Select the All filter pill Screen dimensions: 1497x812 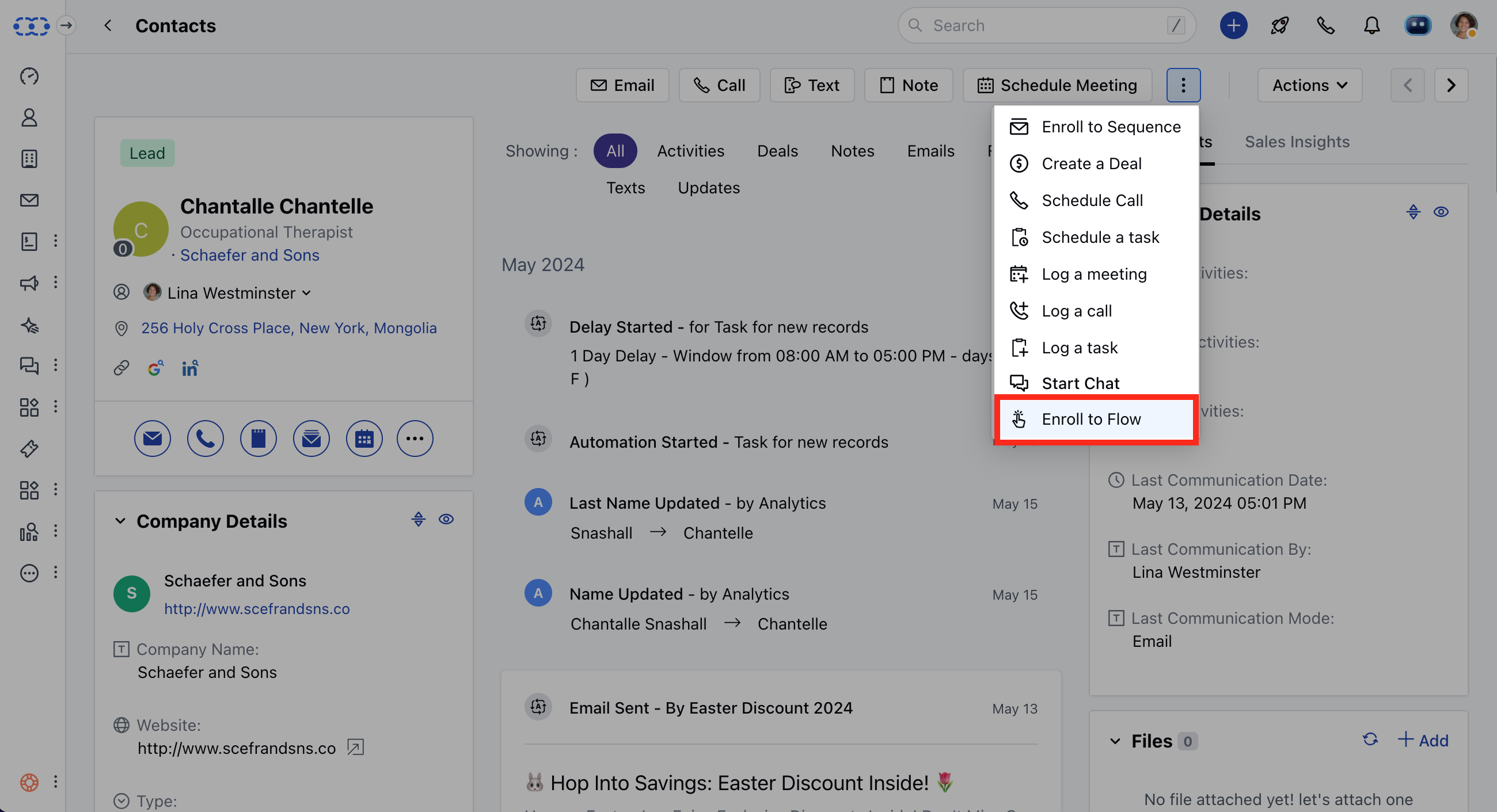tap(615, 151)
